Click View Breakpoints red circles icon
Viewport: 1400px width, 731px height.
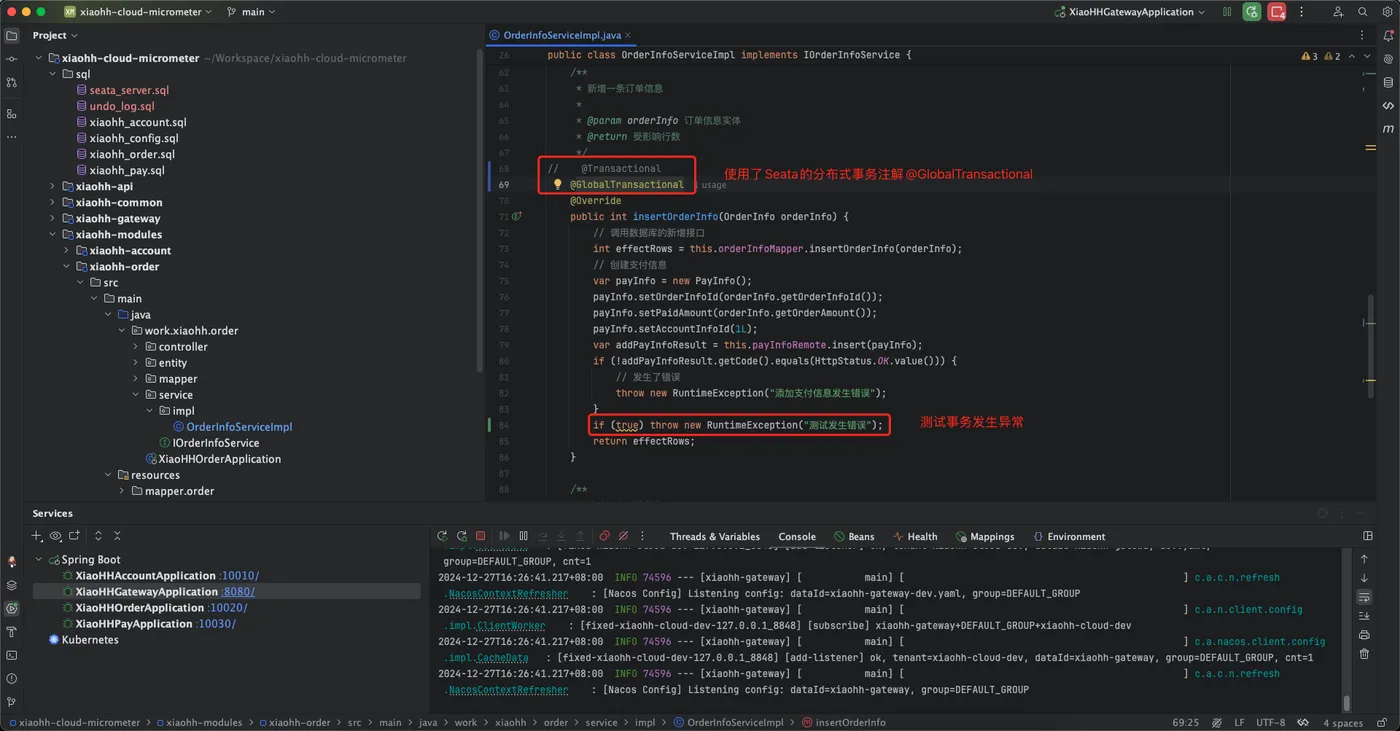[x=604, y=536]
